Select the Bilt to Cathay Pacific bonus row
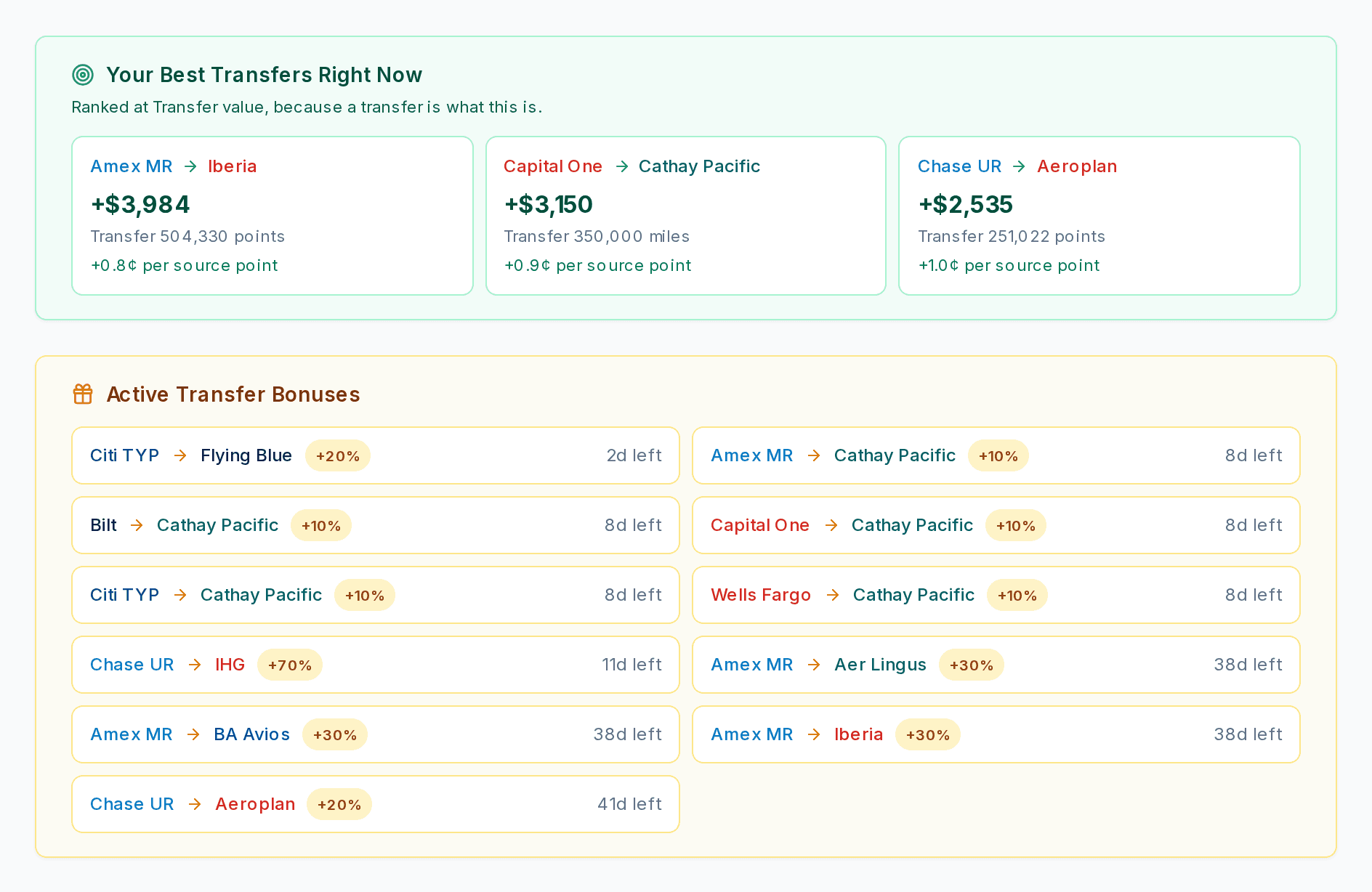This screenshot has width=1372, height=892. point(376,525)
